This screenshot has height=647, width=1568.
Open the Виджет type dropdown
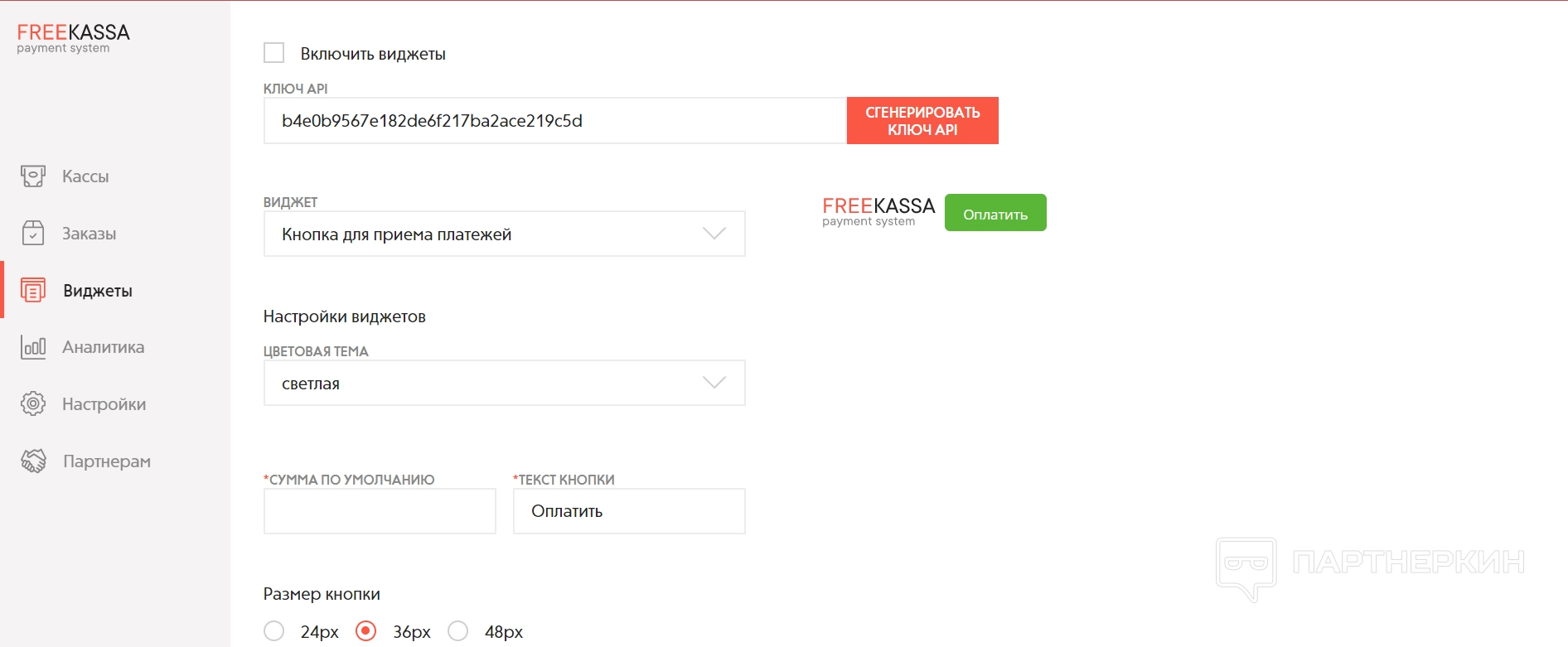[x=504, y=234]
